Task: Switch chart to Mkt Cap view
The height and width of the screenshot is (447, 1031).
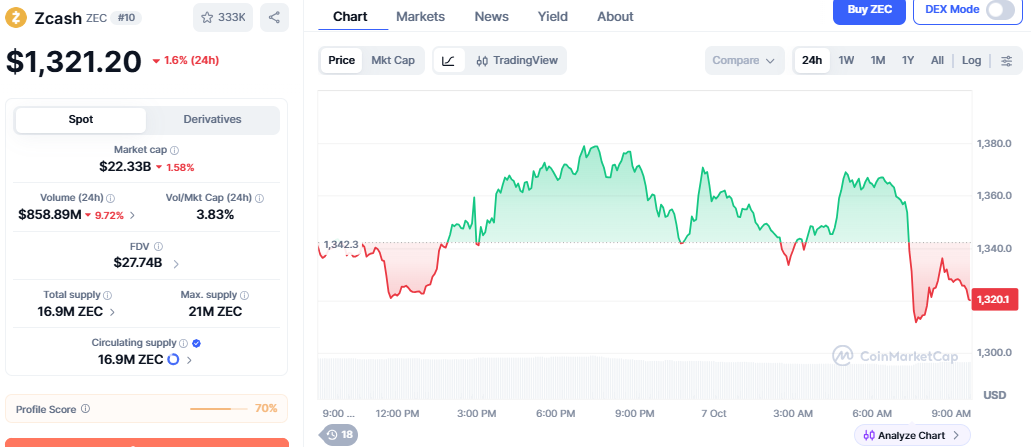Action: [x=393, y=60]
